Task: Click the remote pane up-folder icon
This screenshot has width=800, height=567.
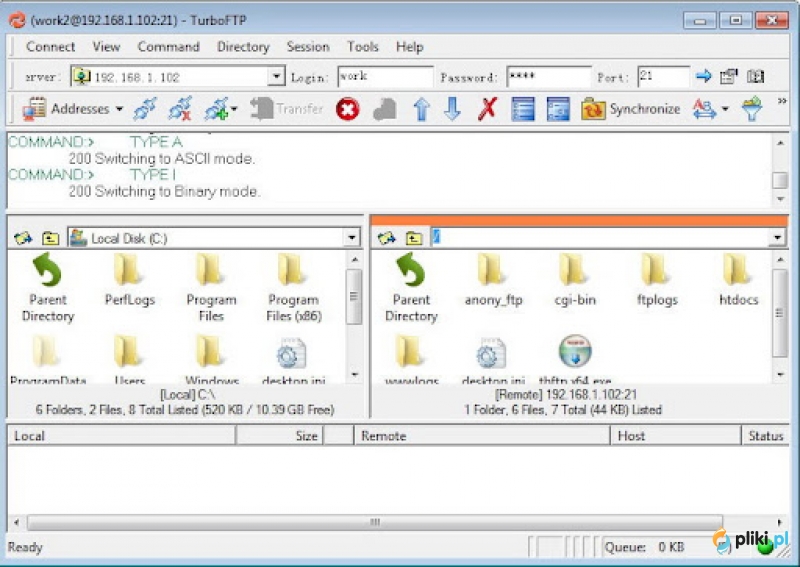Action: coord(414,238)
